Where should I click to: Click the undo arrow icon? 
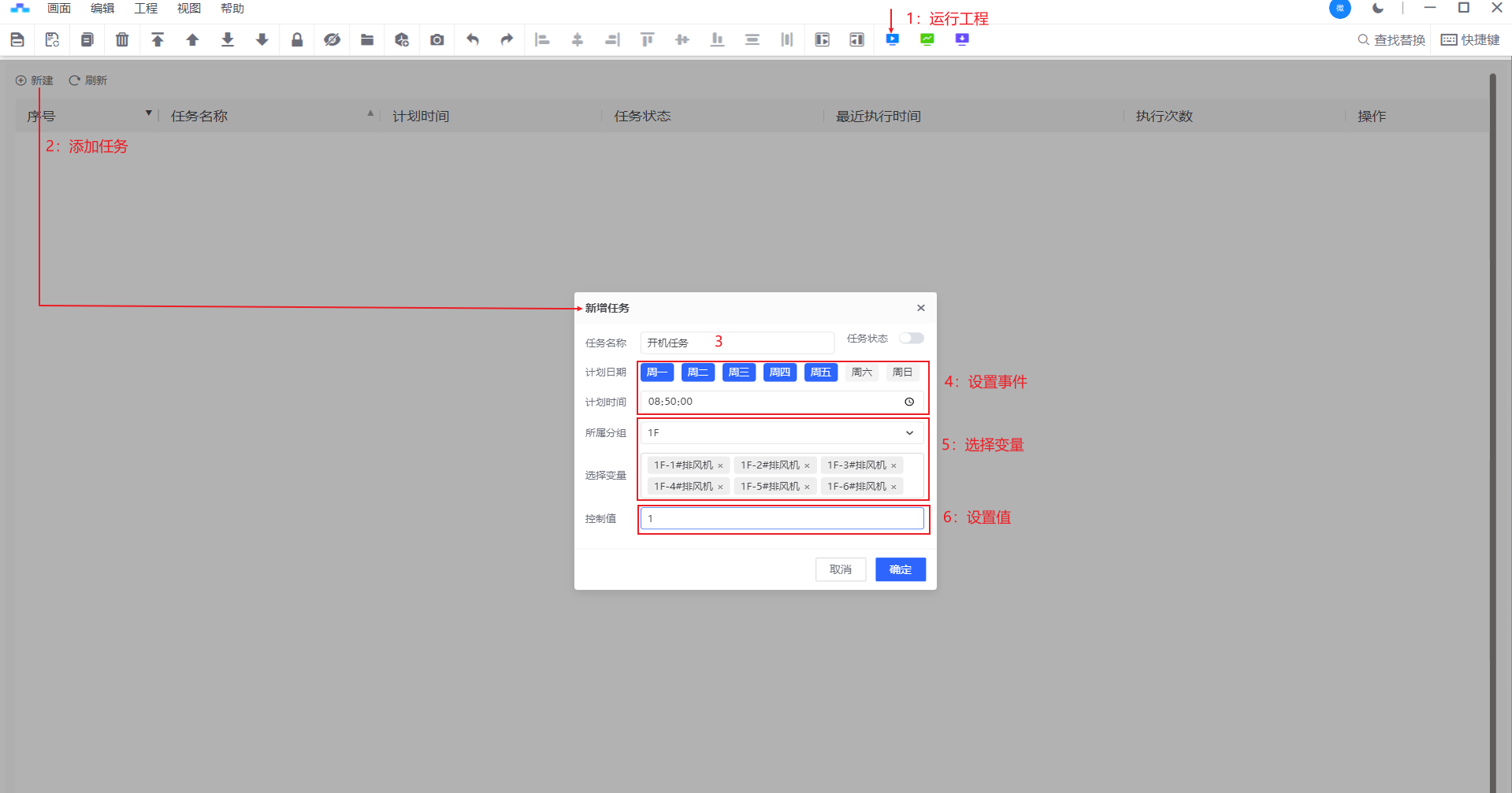coord(472,39)
